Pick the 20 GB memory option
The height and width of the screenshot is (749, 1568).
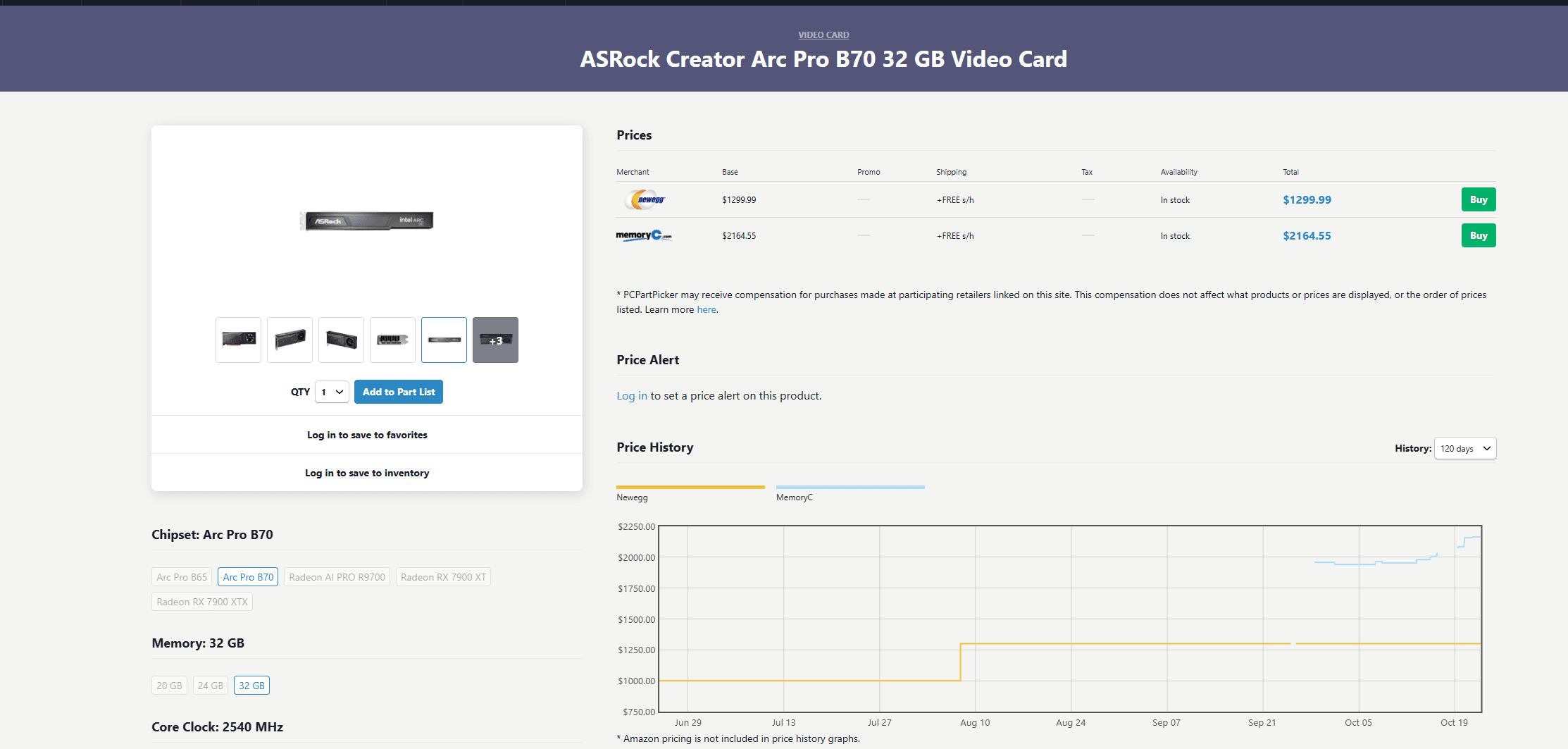click(169, 686)
